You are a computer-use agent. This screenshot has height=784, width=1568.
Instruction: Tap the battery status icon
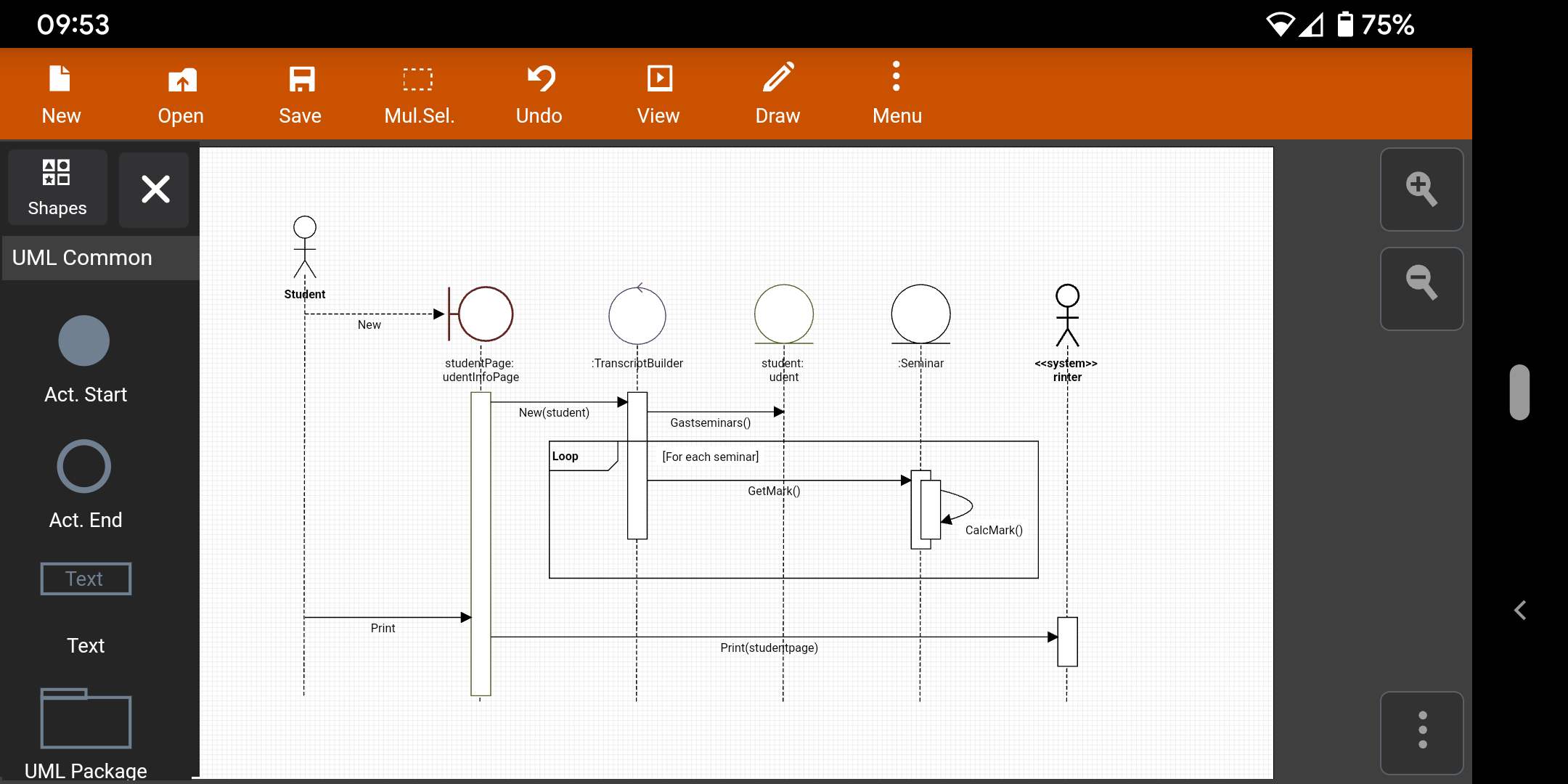click(x=1345, y=24)
